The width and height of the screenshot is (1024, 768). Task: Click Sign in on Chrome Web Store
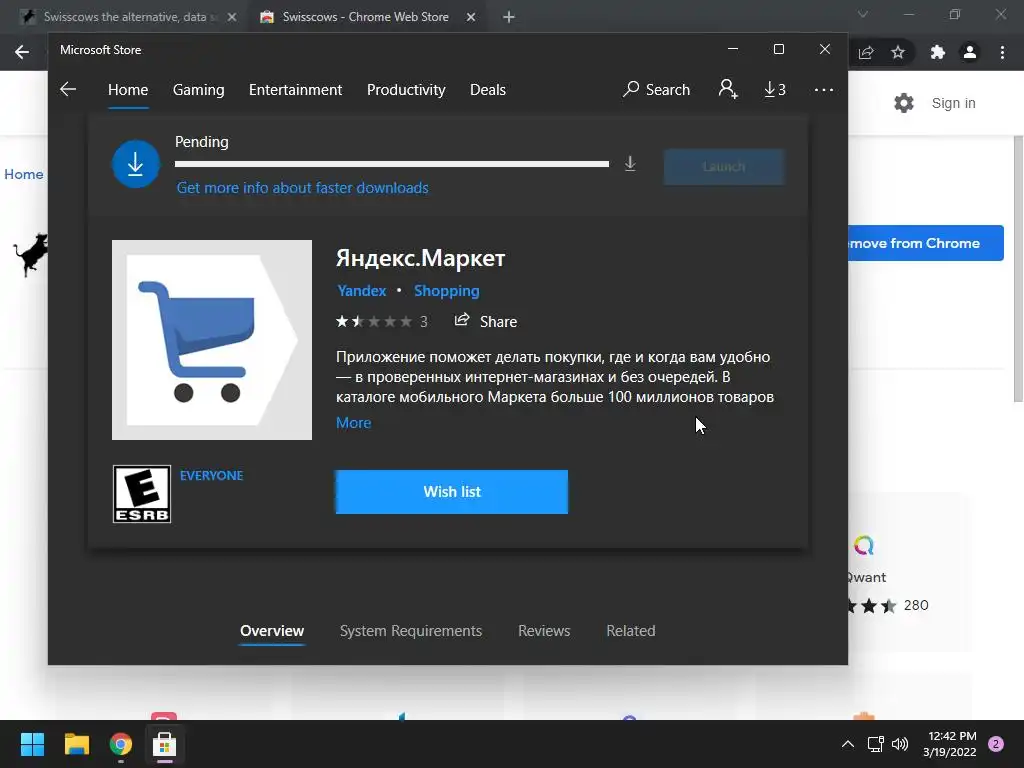953,103
